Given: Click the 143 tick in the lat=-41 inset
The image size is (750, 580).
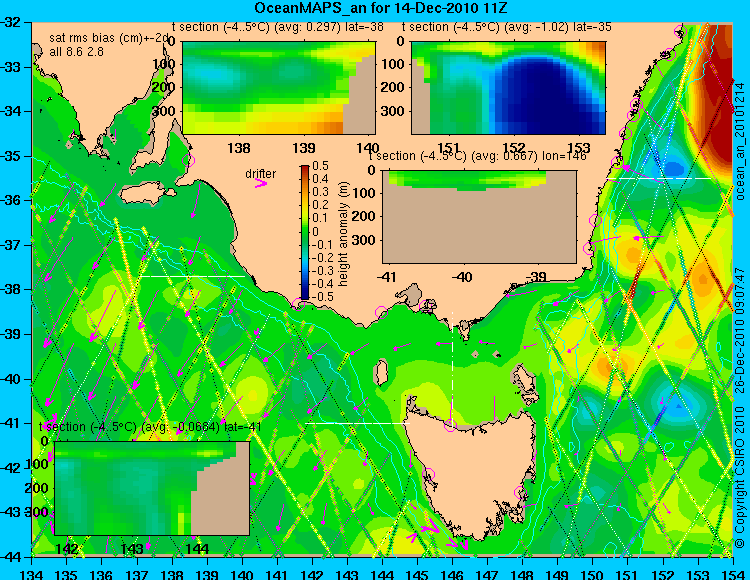Looking at the screenshot, I should click(x=132, y=549).
